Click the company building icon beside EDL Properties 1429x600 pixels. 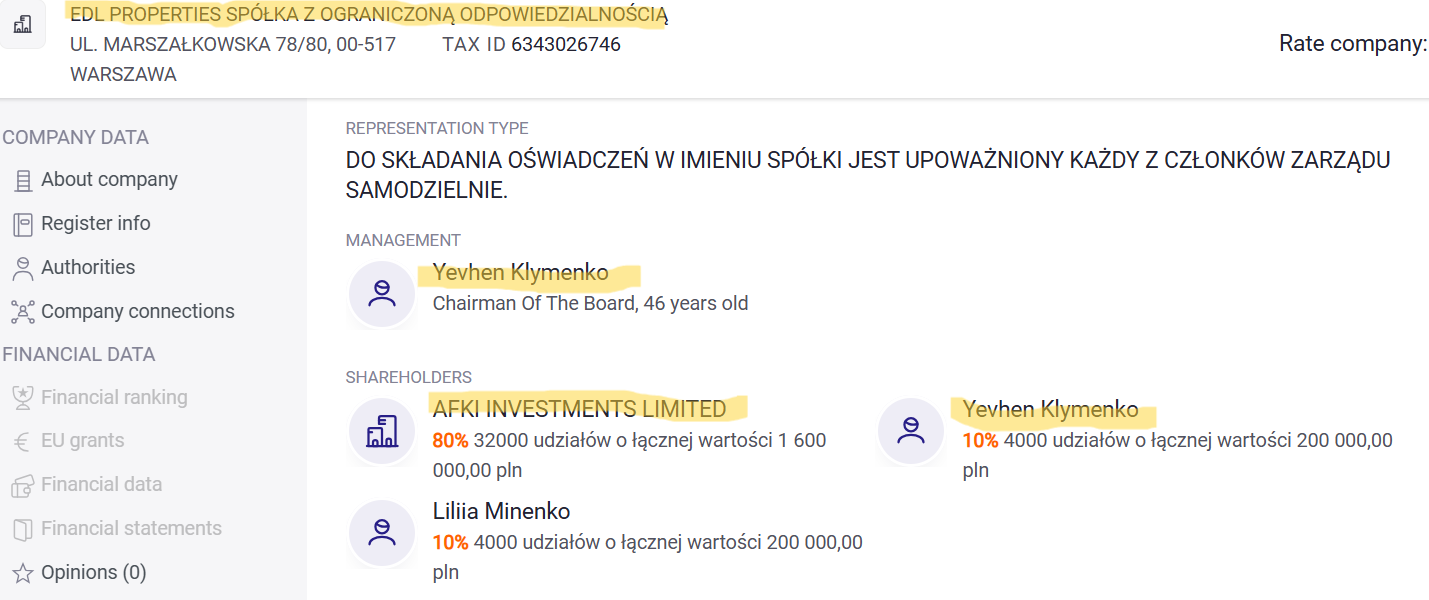tap(22, 25)
